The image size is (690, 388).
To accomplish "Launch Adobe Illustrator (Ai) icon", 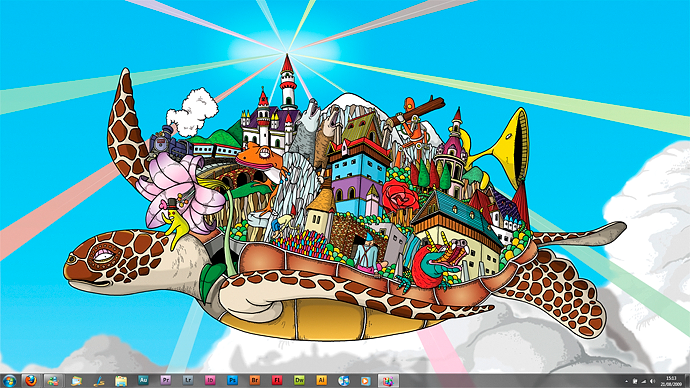I will click(x=321, y=380).
